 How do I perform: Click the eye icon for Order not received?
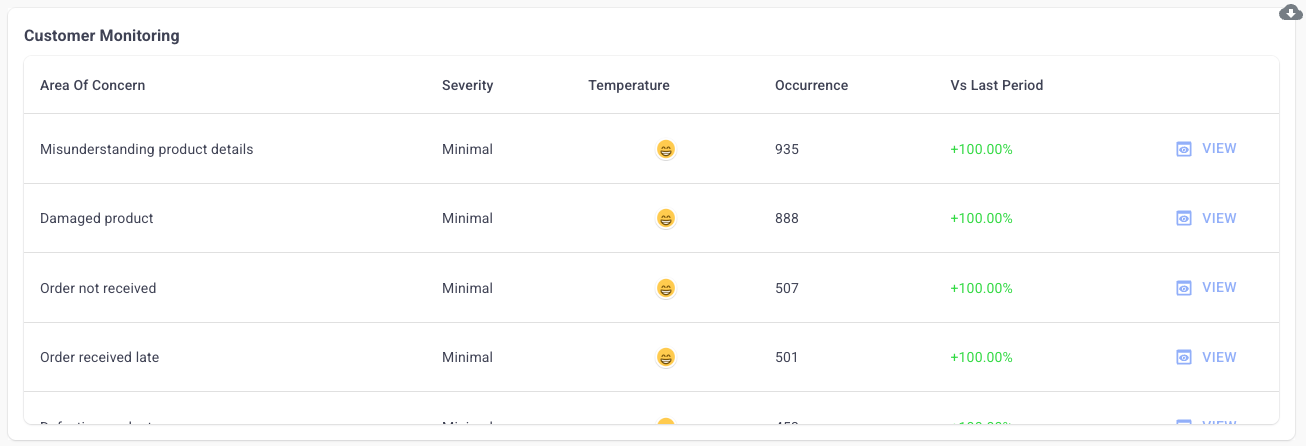tap(1184, 288)
